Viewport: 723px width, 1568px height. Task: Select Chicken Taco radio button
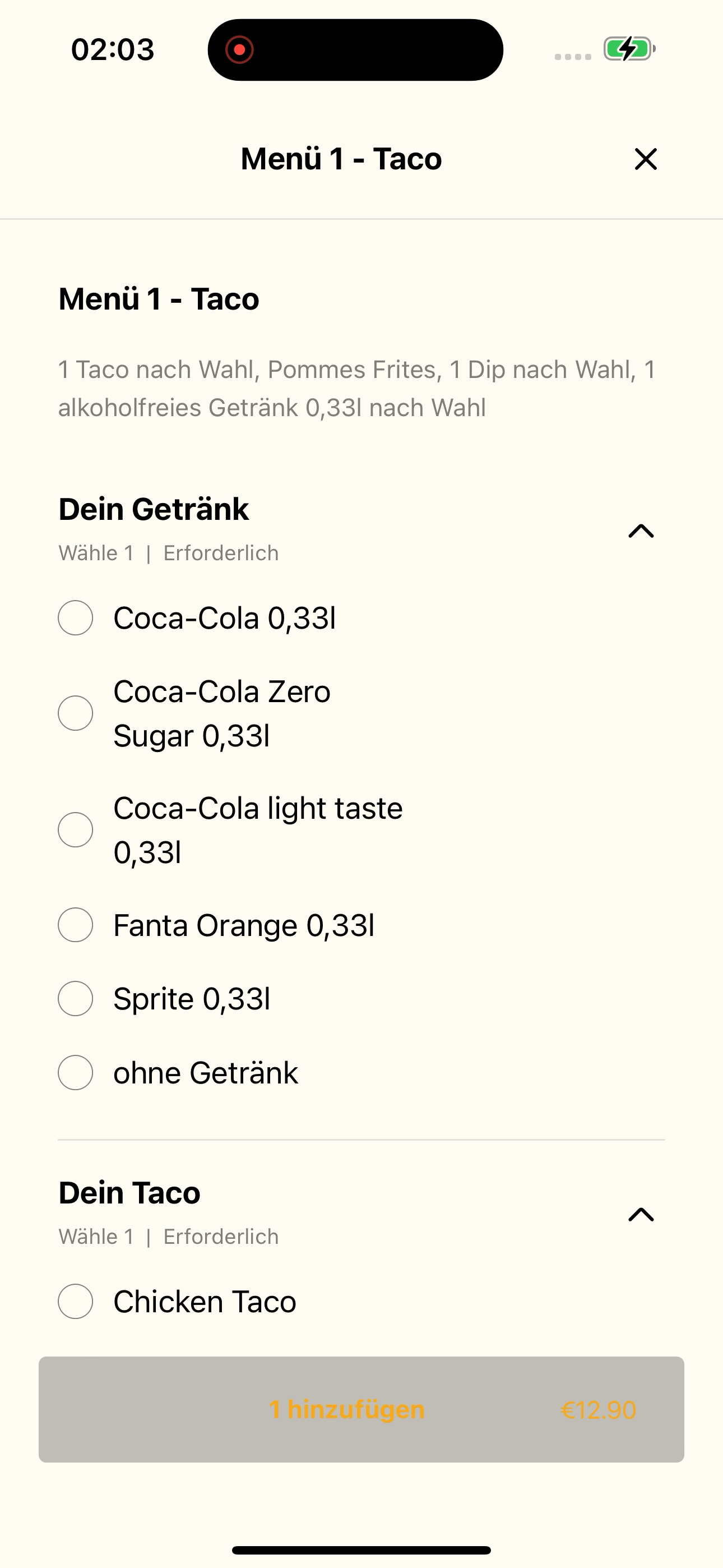76,1302
